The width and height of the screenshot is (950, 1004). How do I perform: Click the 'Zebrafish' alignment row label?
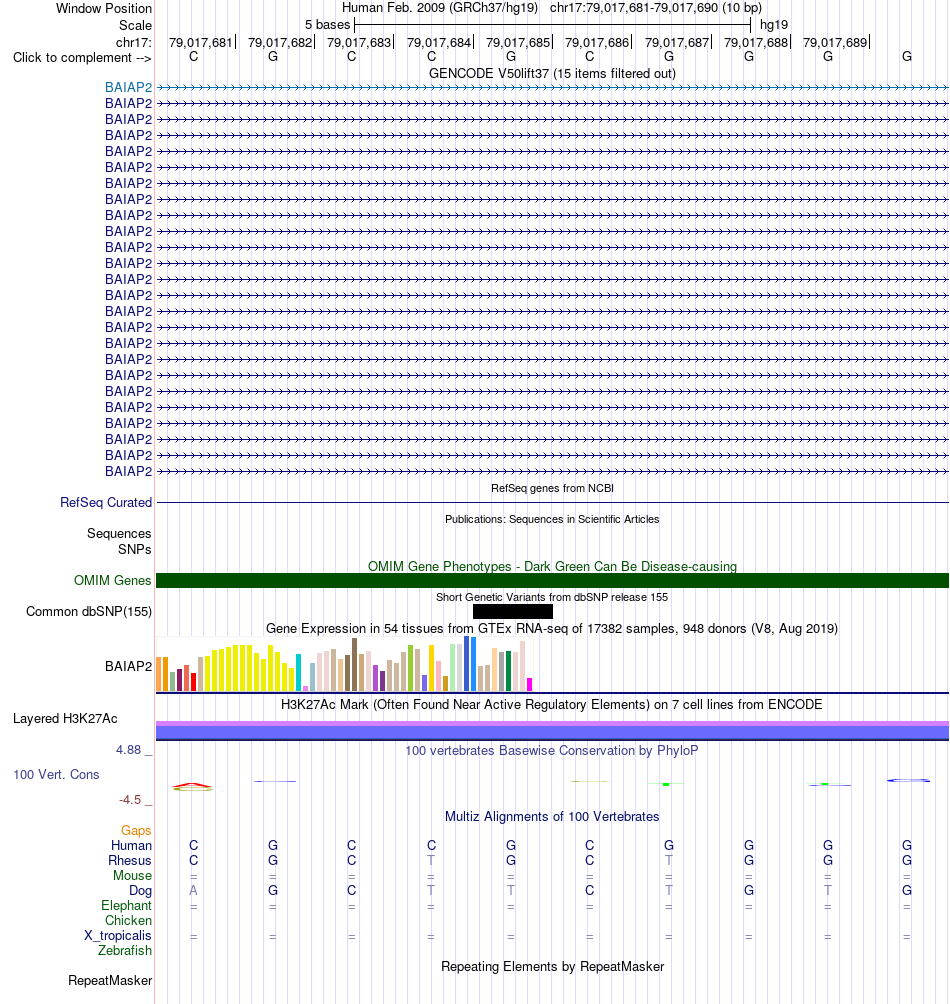[x=125, y=951]
